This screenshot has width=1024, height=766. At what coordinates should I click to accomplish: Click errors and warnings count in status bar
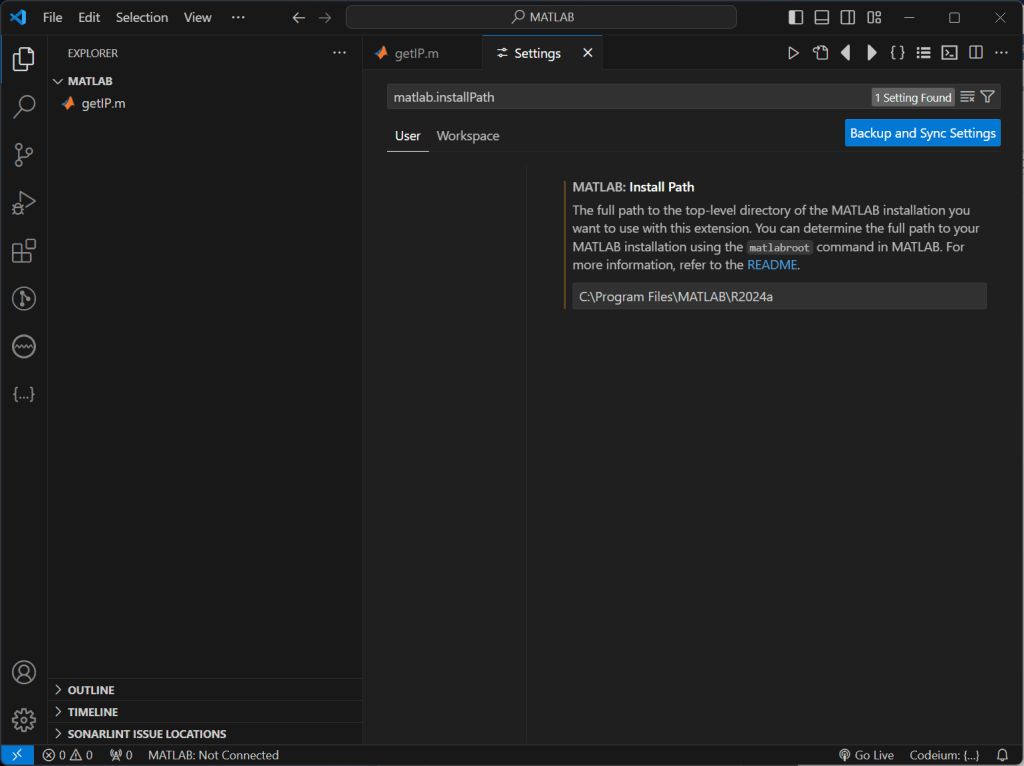coord(68,755)
